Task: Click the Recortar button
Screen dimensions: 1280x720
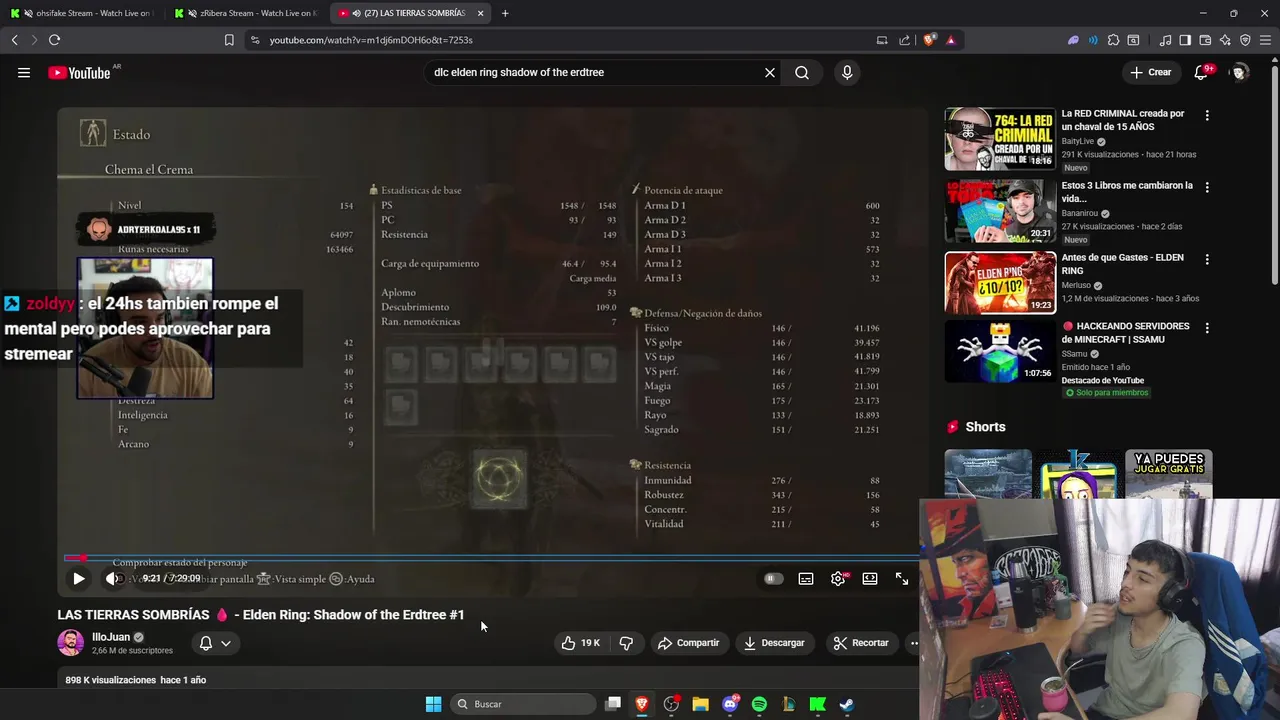Action: 861,643
